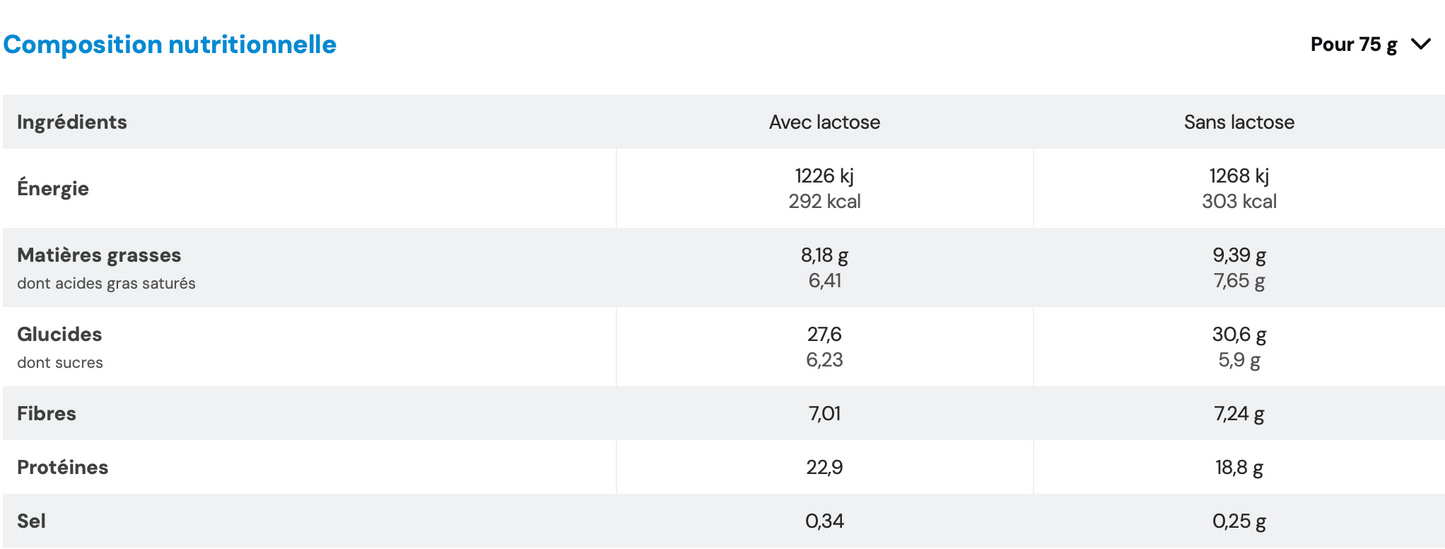Click the 7,24 g fibre value
The image size is (1445, 549).
1239,413
